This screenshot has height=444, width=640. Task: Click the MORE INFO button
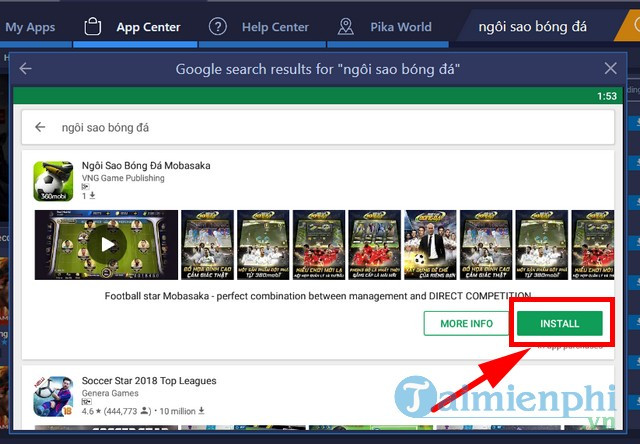pos(465,324)
